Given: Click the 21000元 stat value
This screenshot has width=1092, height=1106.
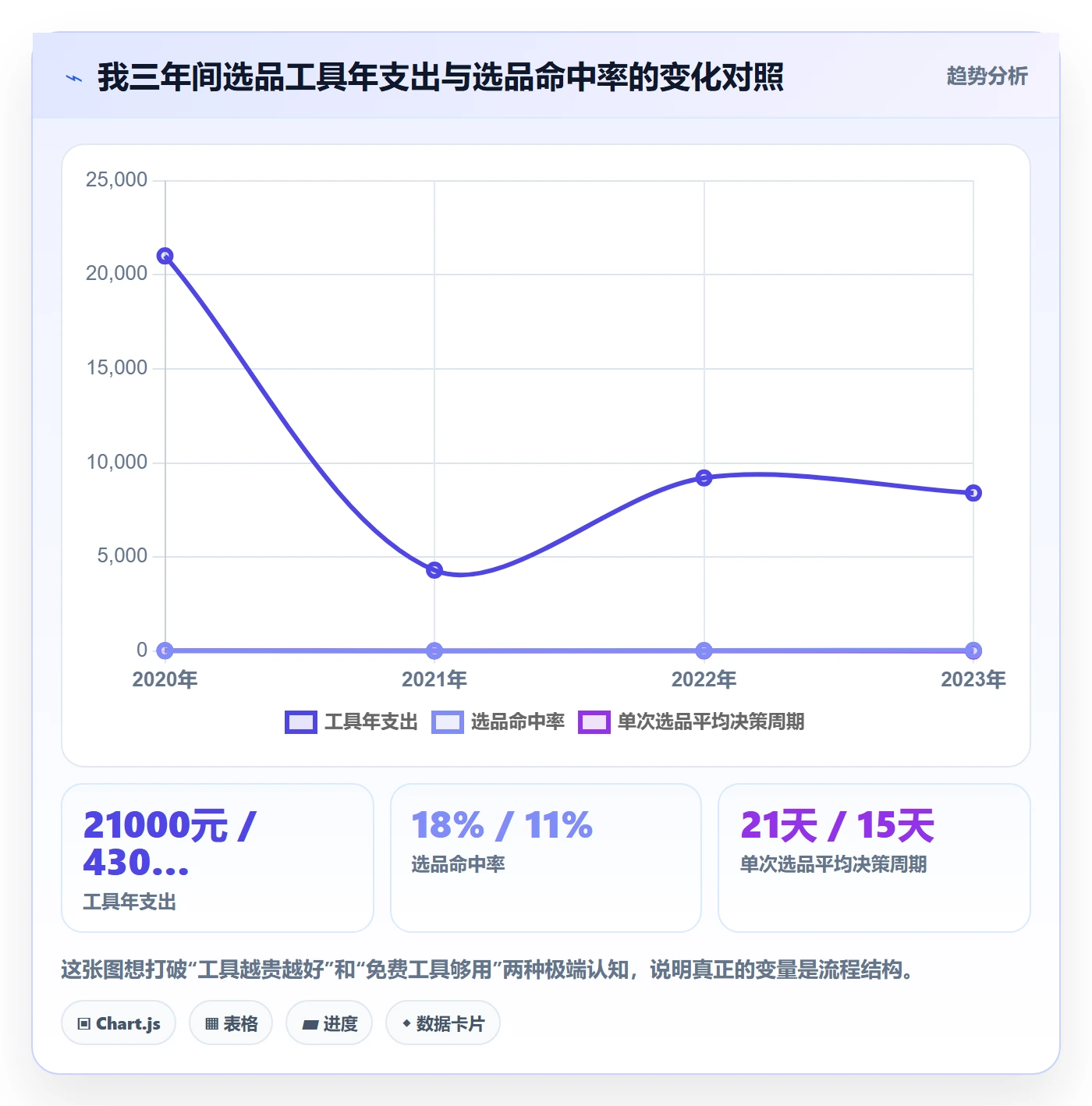Looking at the screenshot, I should [170, 844].
